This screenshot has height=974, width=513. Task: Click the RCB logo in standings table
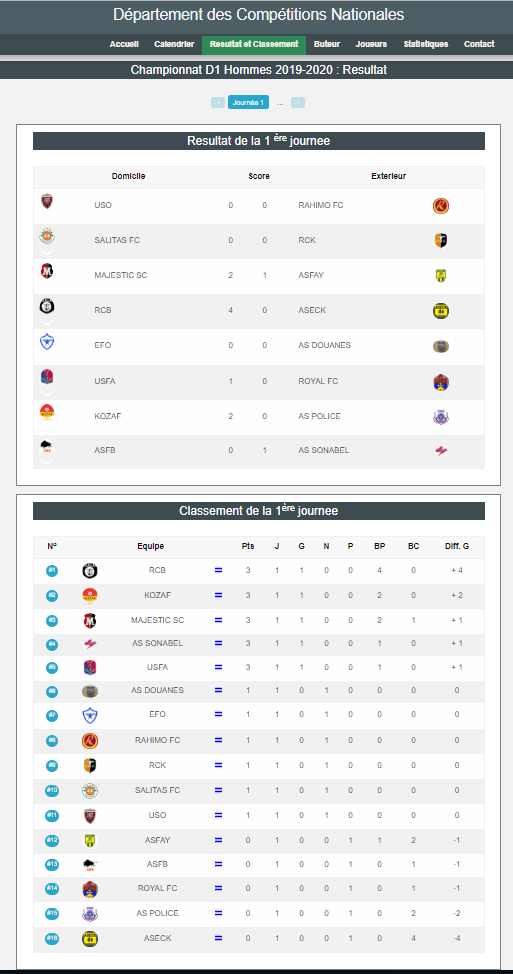click(x=90, y=571)
